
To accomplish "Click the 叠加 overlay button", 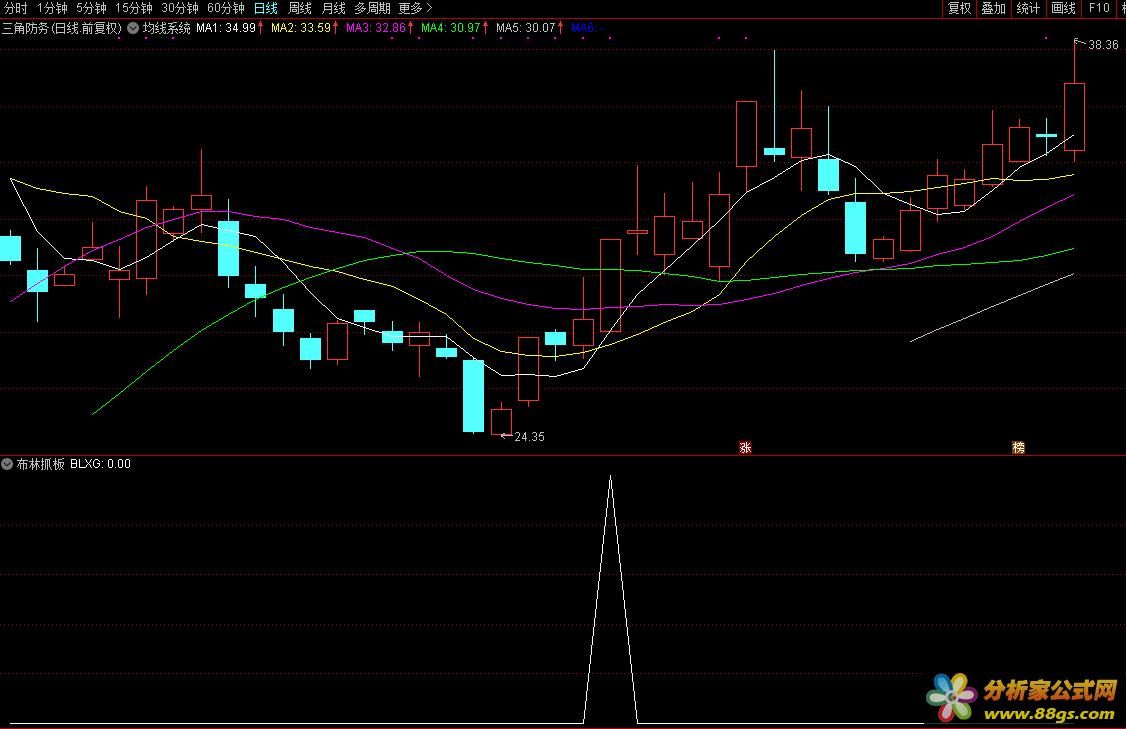I will [x=994, y=8].
